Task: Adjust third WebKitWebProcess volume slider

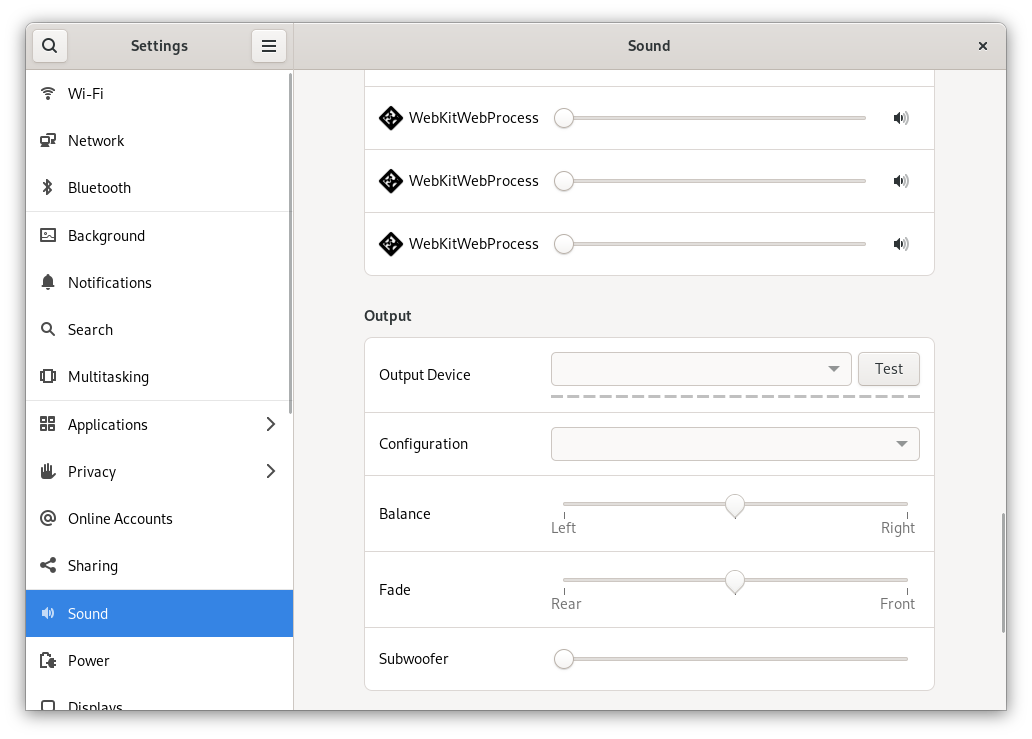Action: pyautogui.click(x=710, y=243)
